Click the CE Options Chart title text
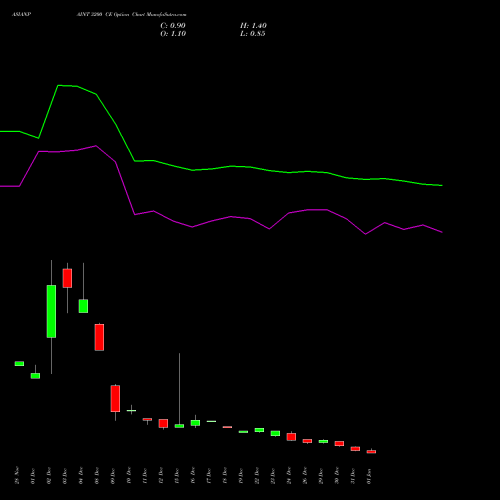Viewport: 500px width, 500px height. (x=131, y=15)
